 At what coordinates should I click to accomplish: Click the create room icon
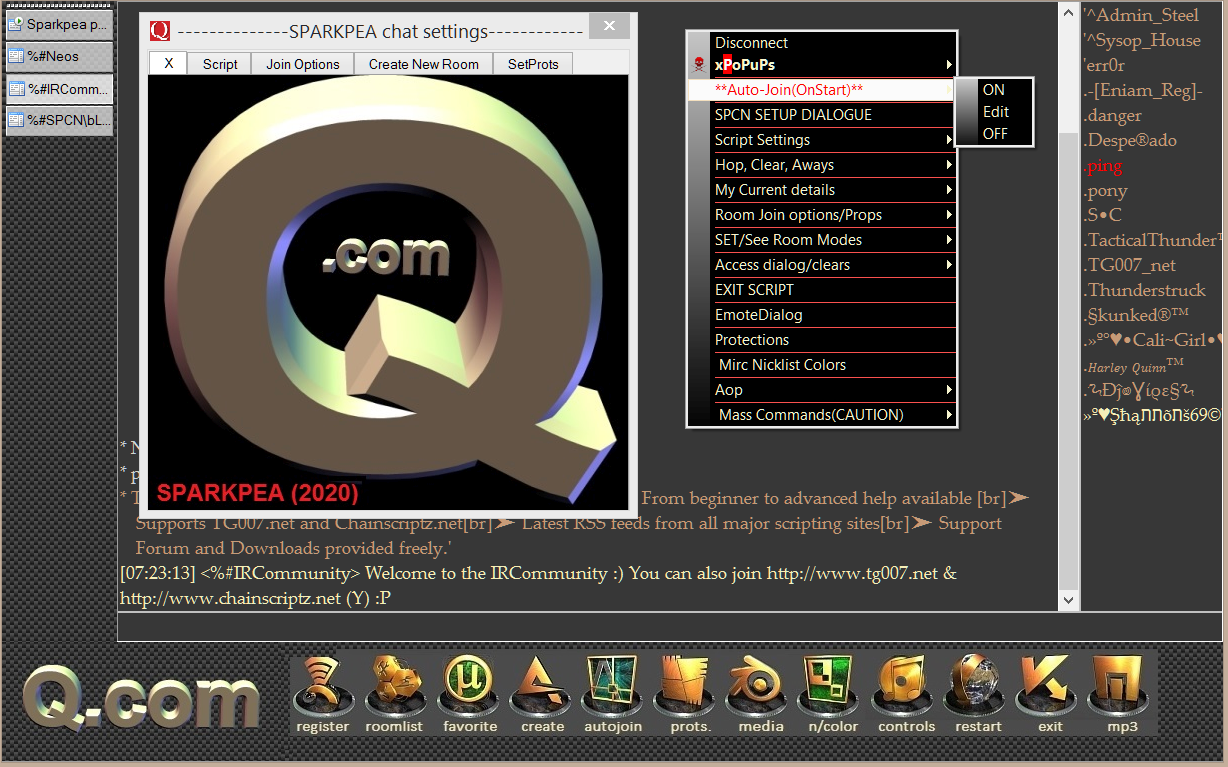click(x=542, y=695)
